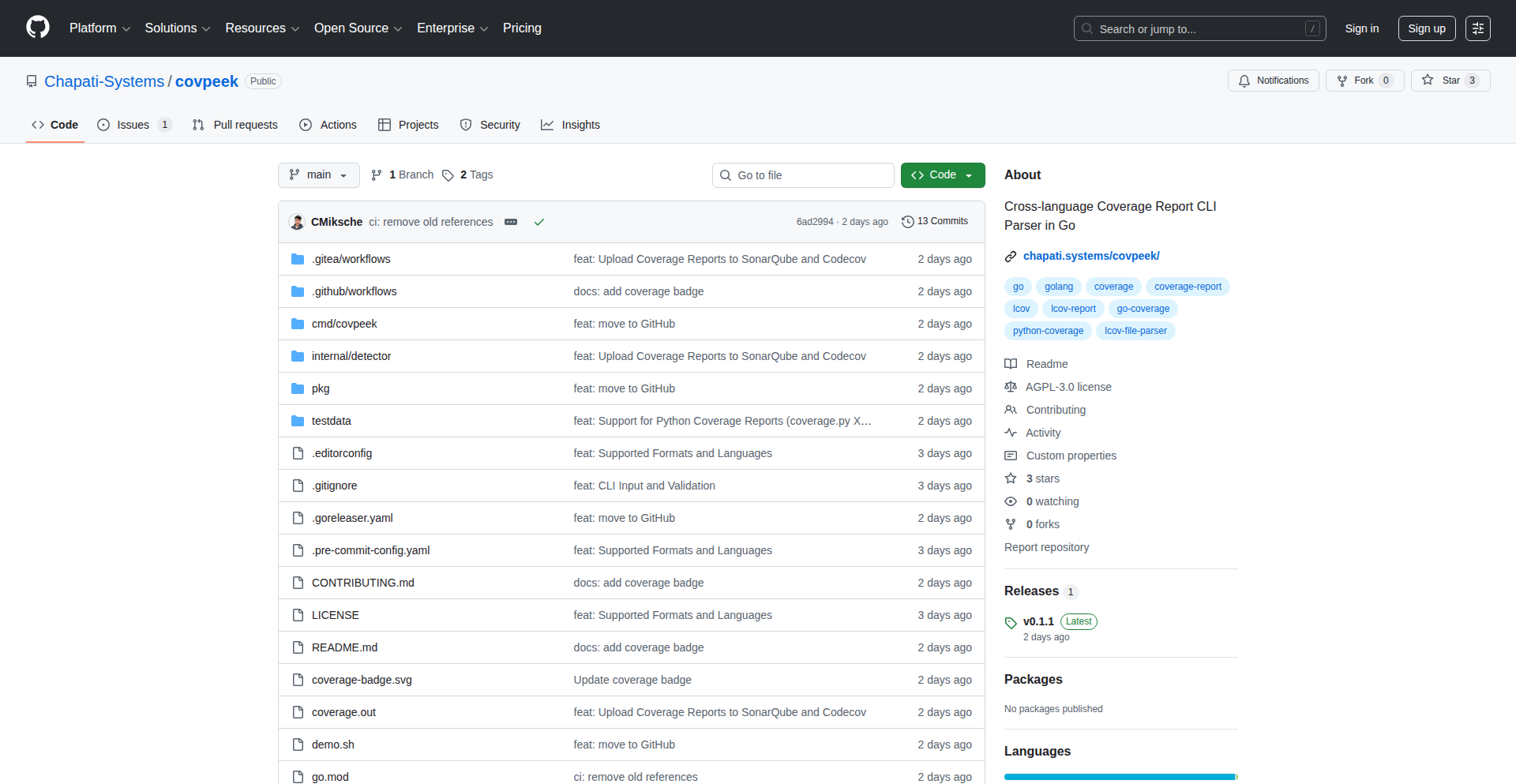Focus the Go to file search field
Screen dimensions: 1516x784
(803, 175)
